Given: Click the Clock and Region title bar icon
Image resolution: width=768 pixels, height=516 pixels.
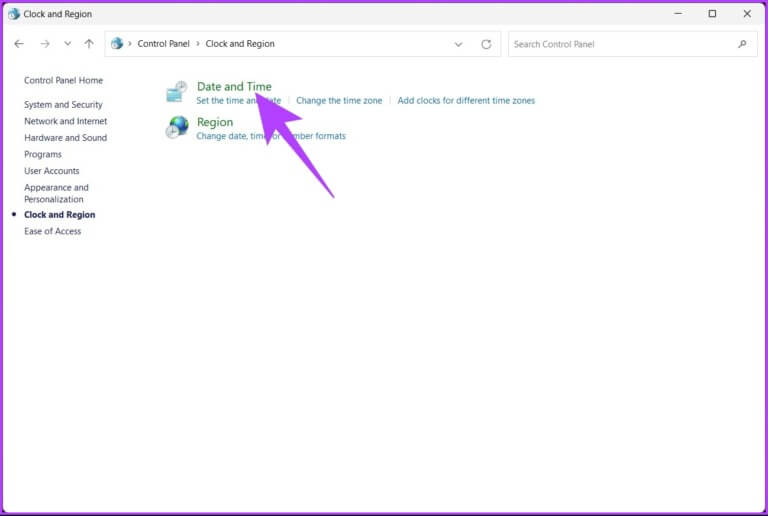Looking at the screenshot, I should (14, 14).
